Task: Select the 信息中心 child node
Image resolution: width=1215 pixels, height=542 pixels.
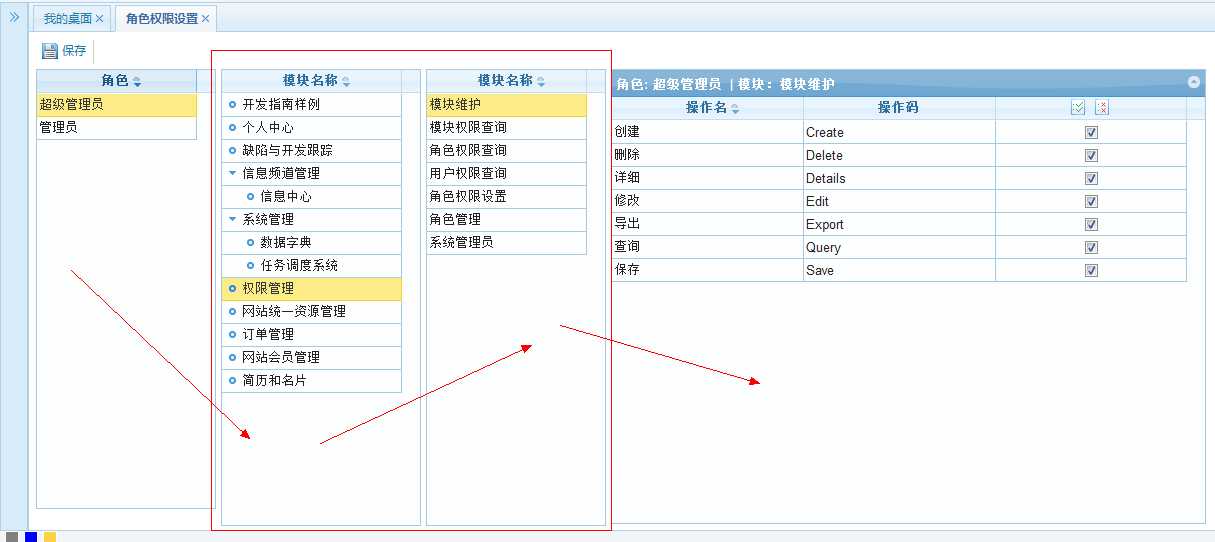Action: coord(311,196)
